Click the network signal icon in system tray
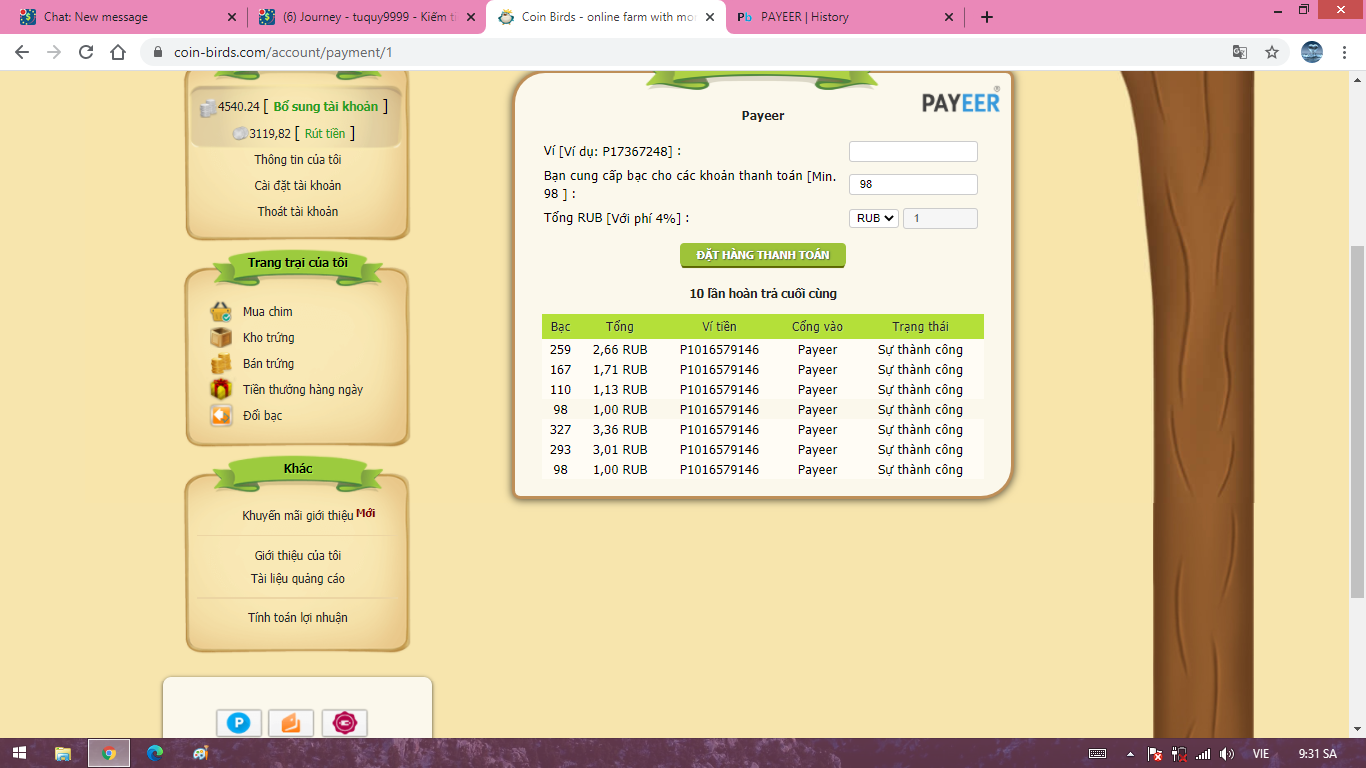This screenshot has width=1366, height=768. tap(1203, 754)
